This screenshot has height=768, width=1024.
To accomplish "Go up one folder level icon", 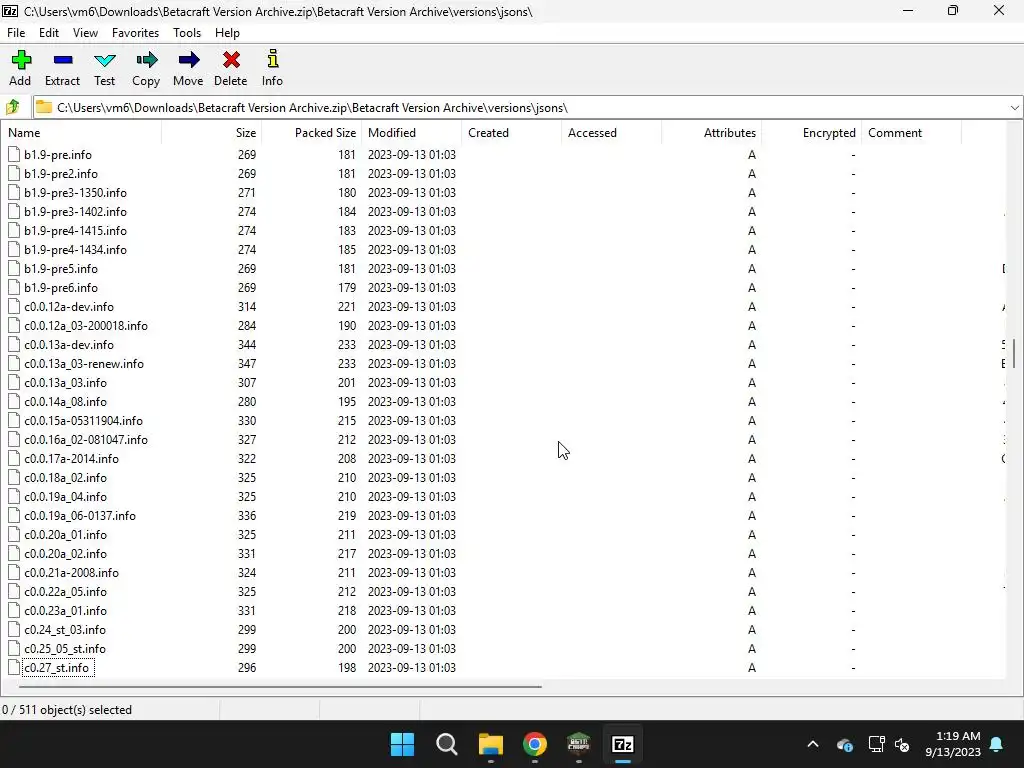I will [12, 107].
